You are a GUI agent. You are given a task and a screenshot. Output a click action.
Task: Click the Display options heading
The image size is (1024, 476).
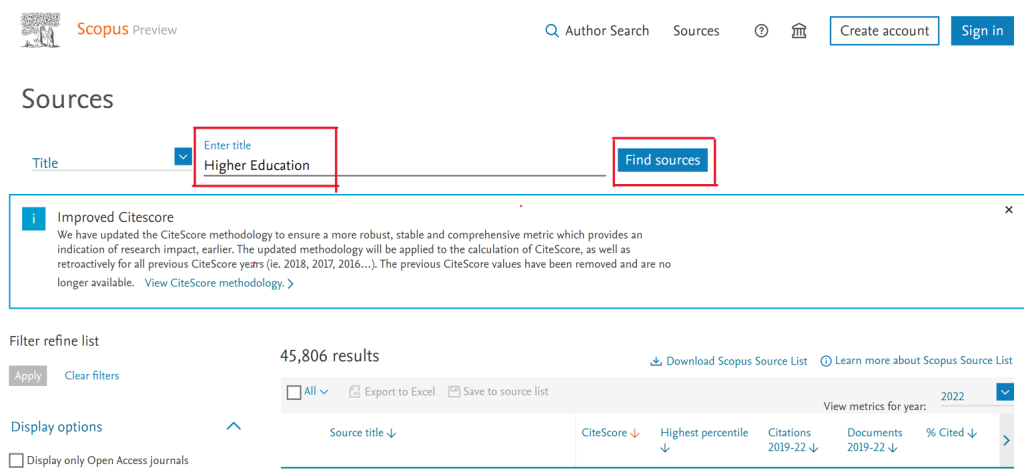[x=57, y=427]
